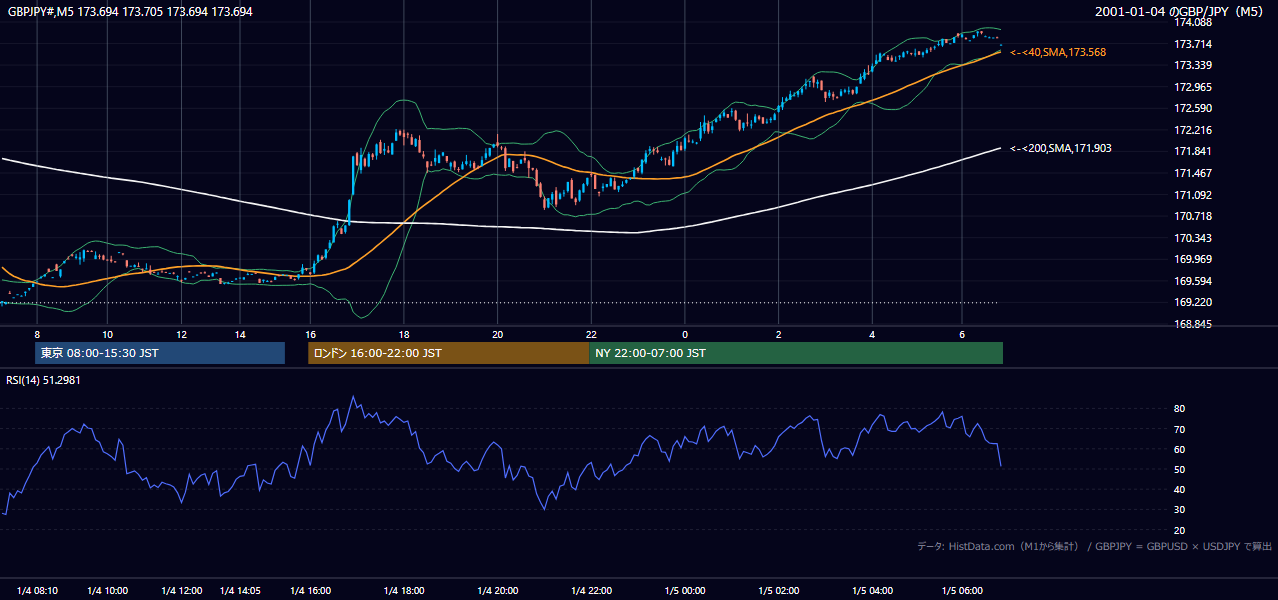Click the RSI axis level 30
The height and width of the screenshot is (600, 1278).
coord(1179,510)
